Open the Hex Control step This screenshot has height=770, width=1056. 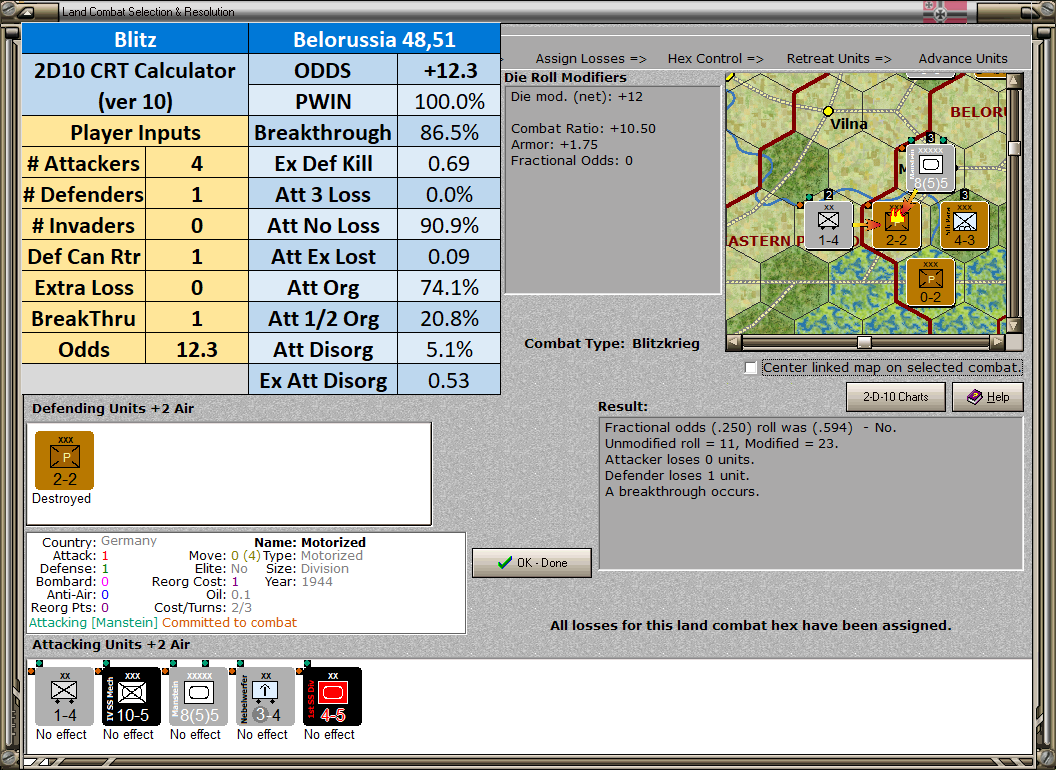pos(715,59)
